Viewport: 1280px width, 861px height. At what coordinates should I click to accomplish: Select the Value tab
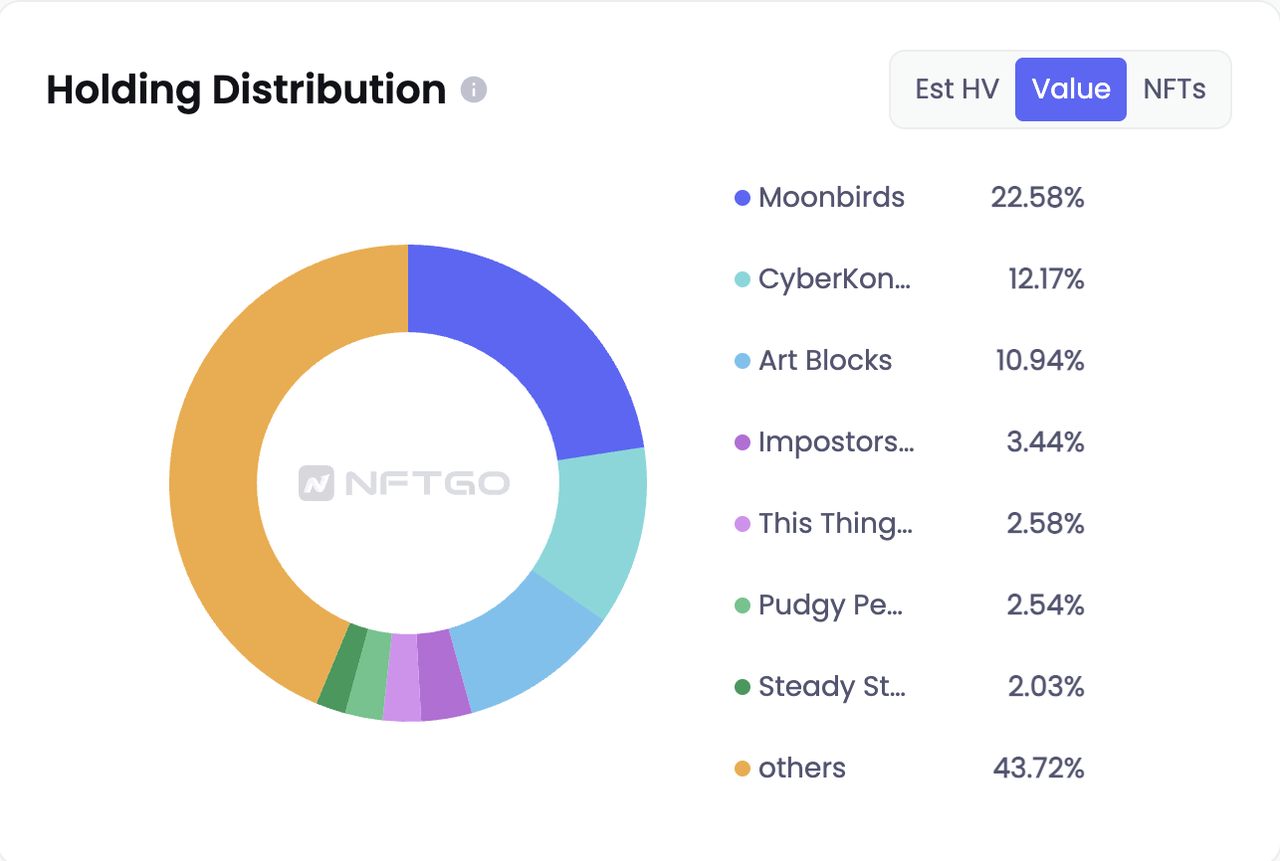coord(1071,89)
